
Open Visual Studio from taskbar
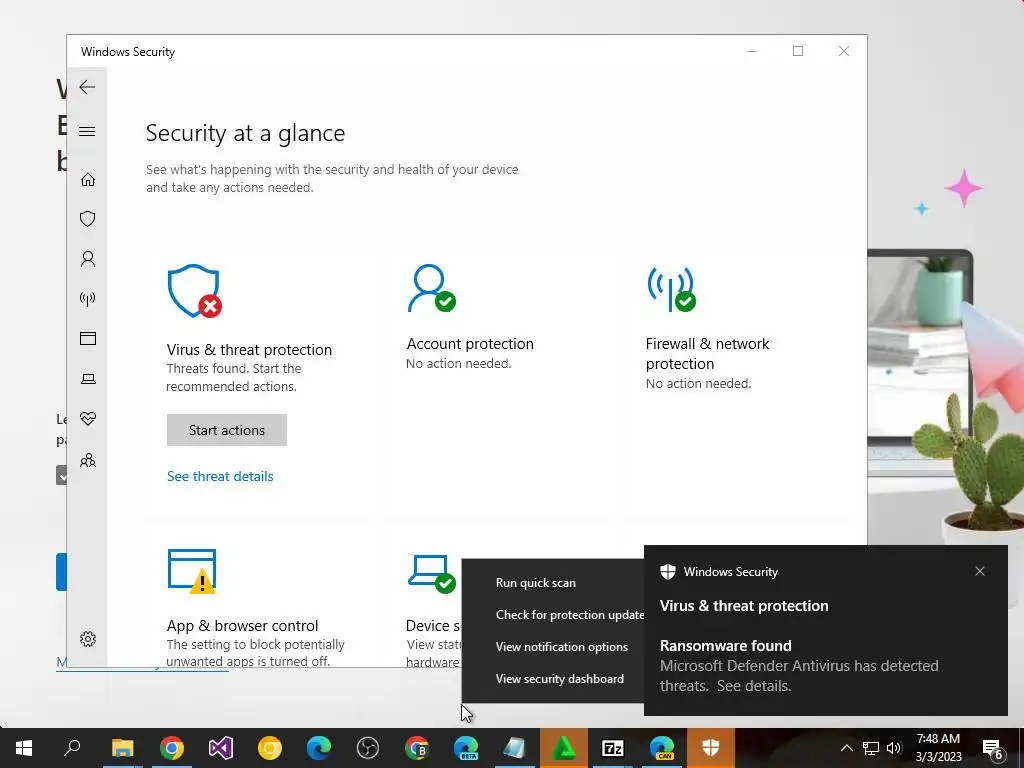pyautogui.click(x=221, y=748)
